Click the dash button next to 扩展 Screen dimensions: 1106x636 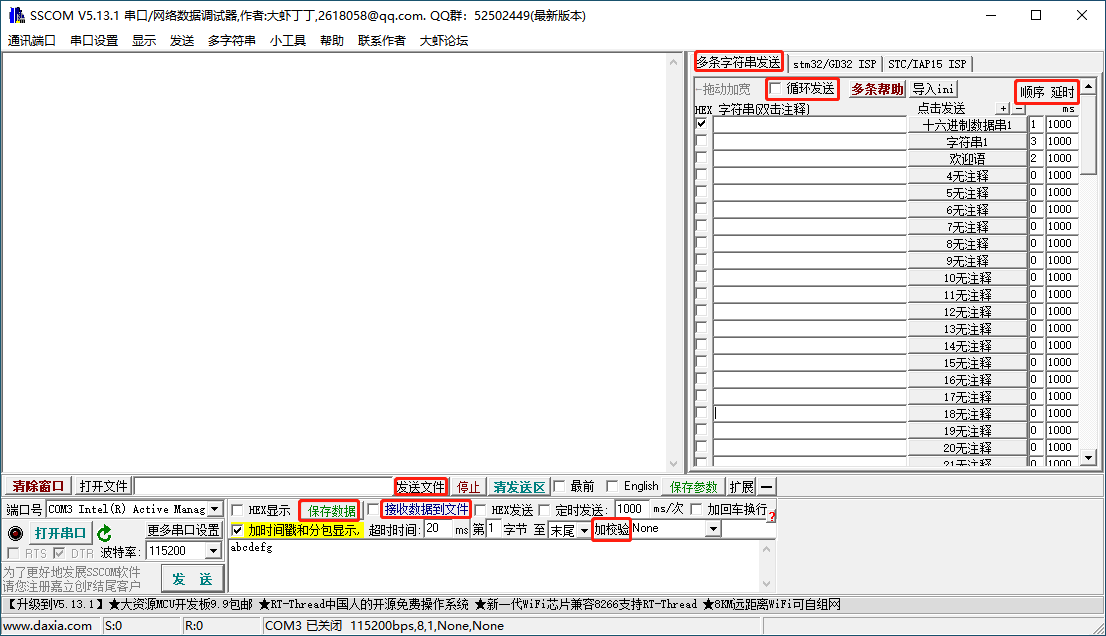click(x=766, y=487)
